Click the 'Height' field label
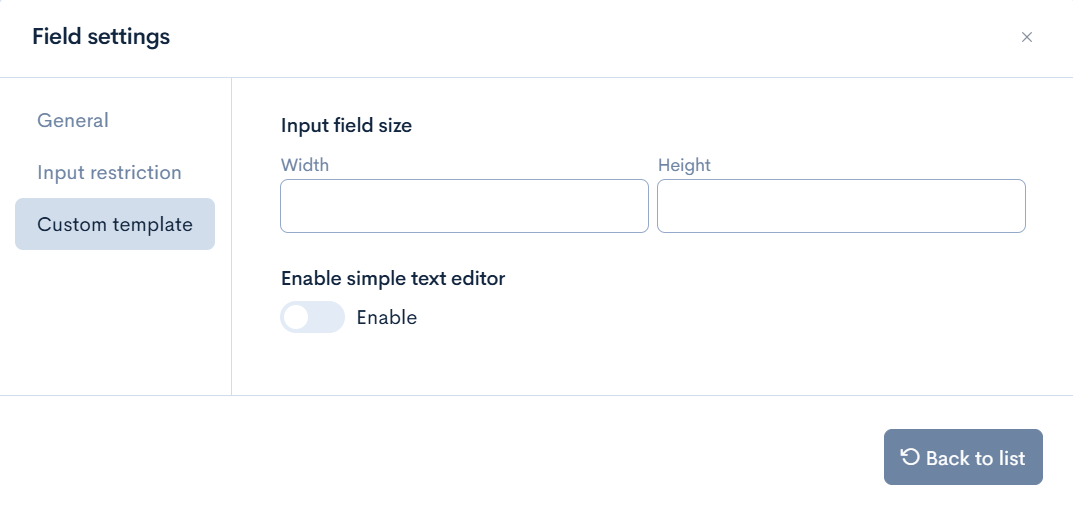Screen dimensions: 1073x512 (684, 165)
